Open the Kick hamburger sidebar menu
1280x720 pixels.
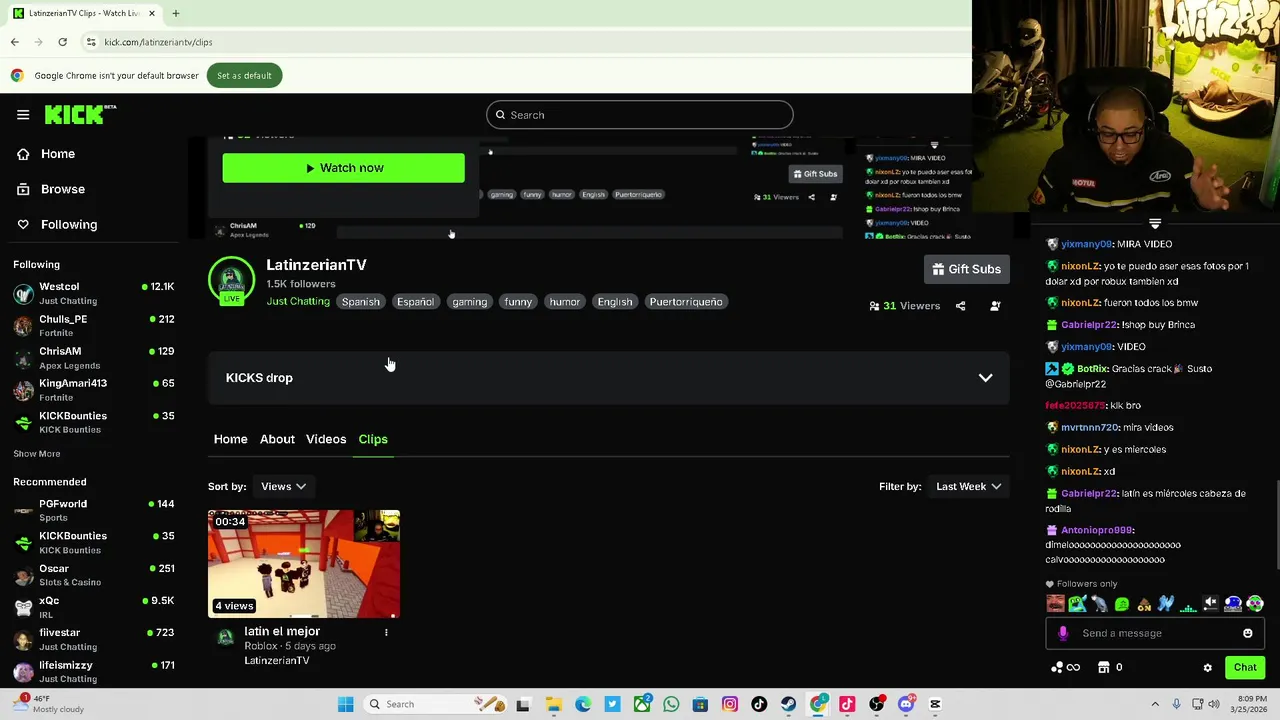(x=23, y=115)
